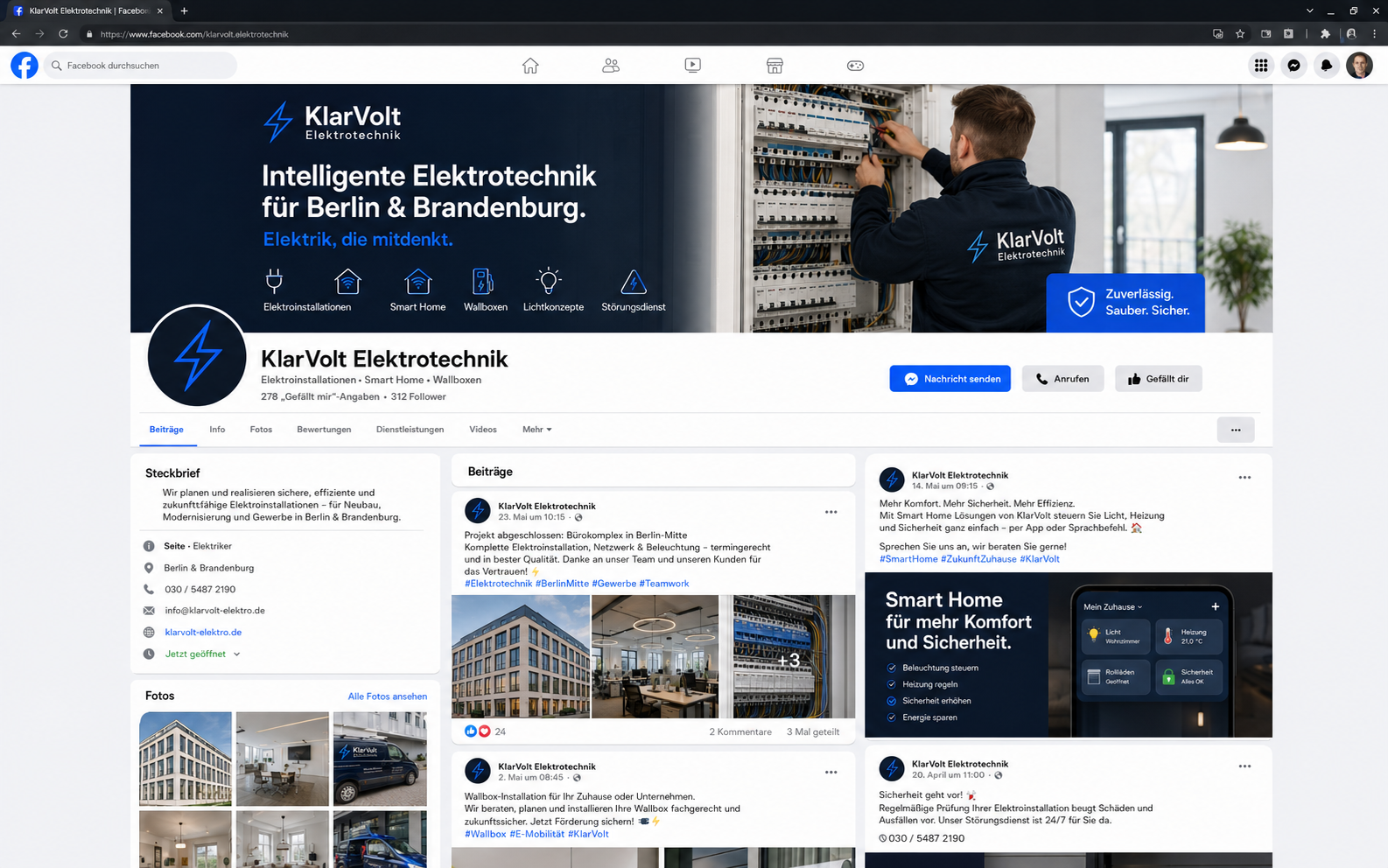1388x868 pixels.
Task: Expand the Mehr tab dropdown
Action: pos(537,430)
